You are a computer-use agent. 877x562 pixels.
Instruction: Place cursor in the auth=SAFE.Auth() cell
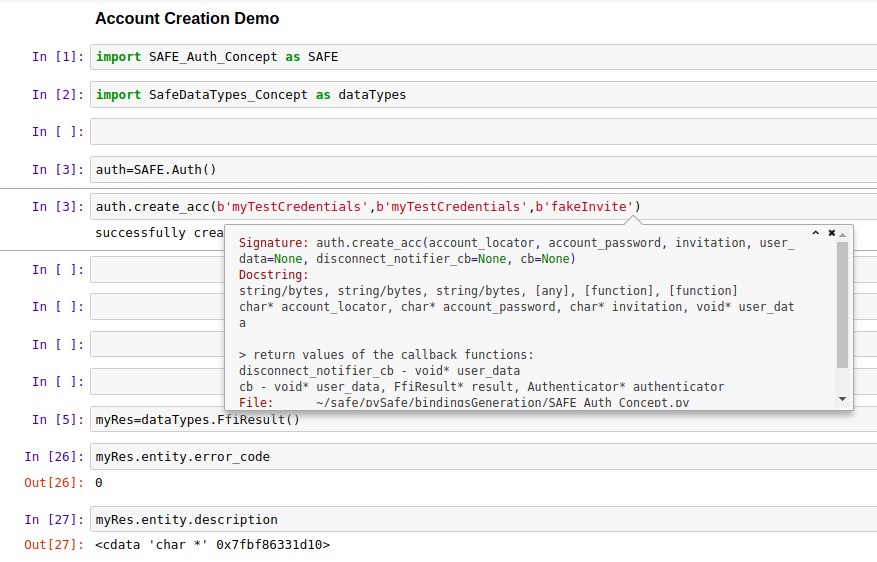pos(480,169)
